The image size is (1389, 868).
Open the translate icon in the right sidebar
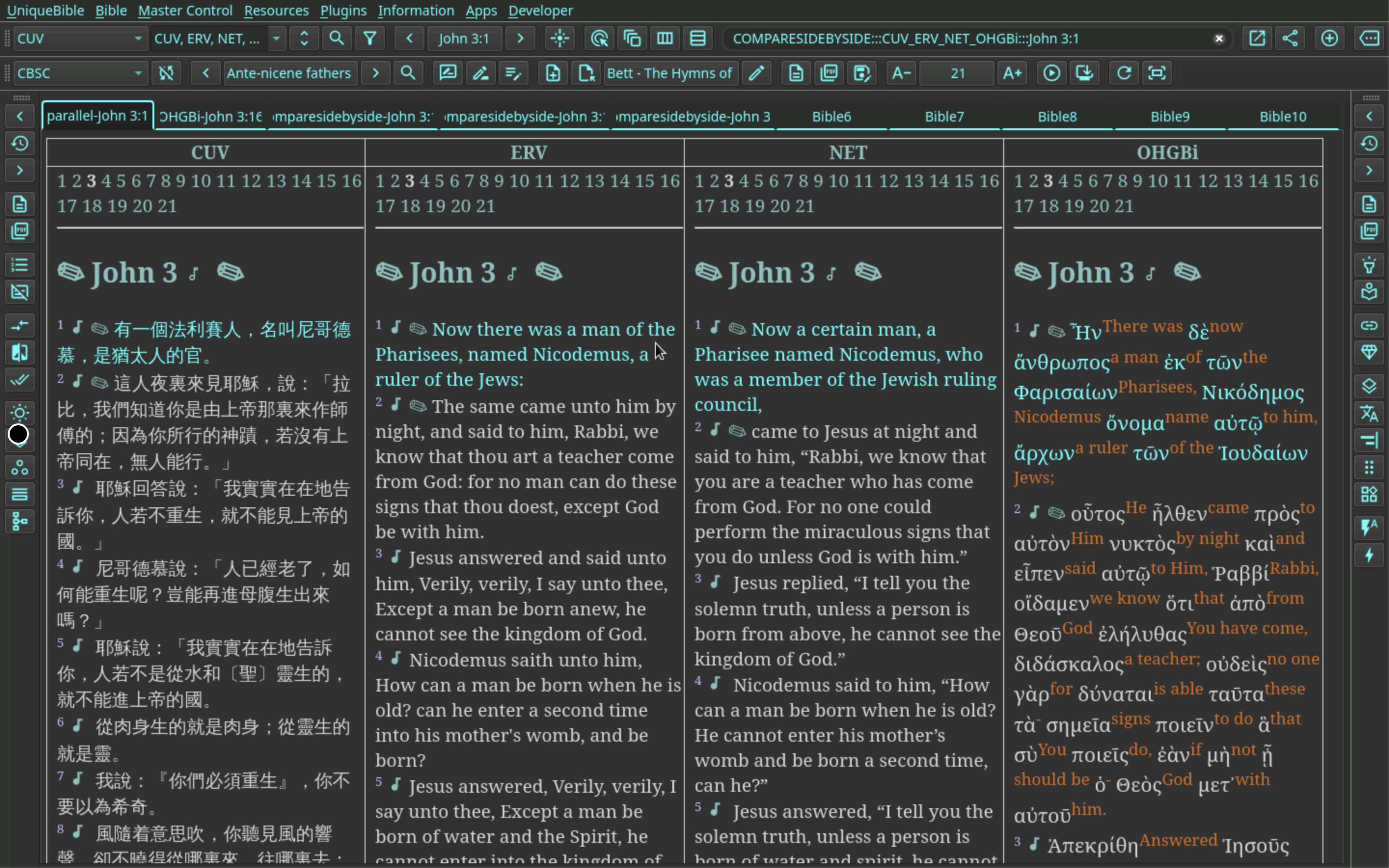coord(1370,413)
